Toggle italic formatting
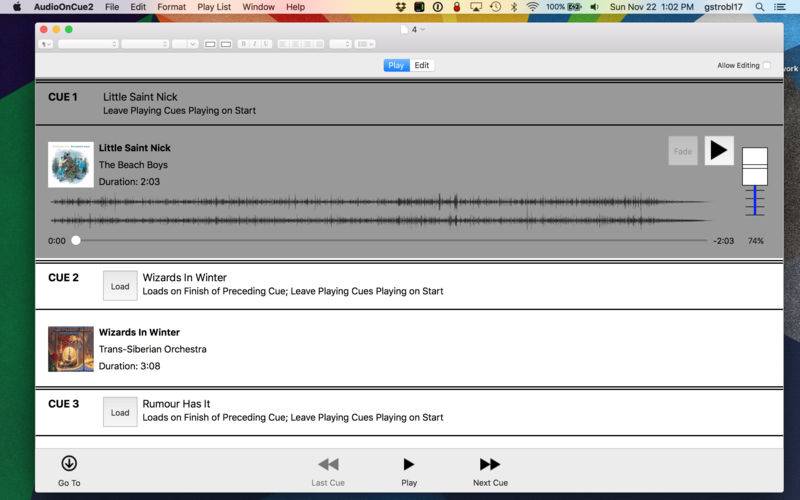 tap(255, 44)
